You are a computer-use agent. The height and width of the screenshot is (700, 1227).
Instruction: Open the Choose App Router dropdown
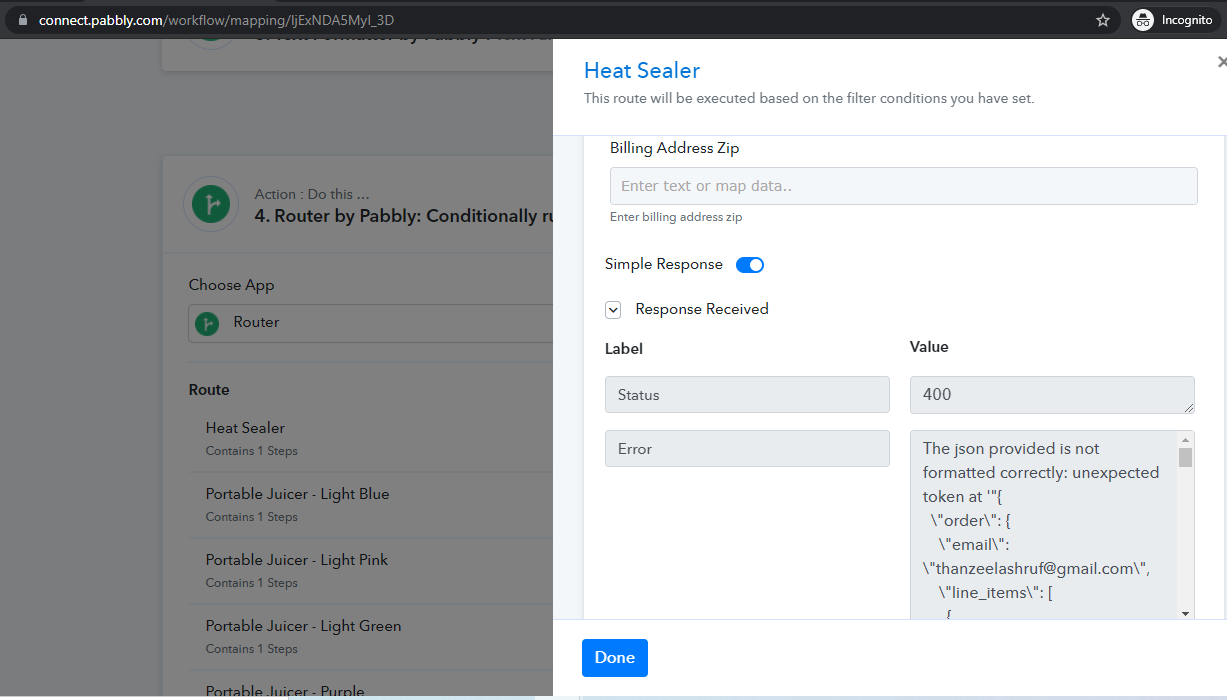point(370,323)
